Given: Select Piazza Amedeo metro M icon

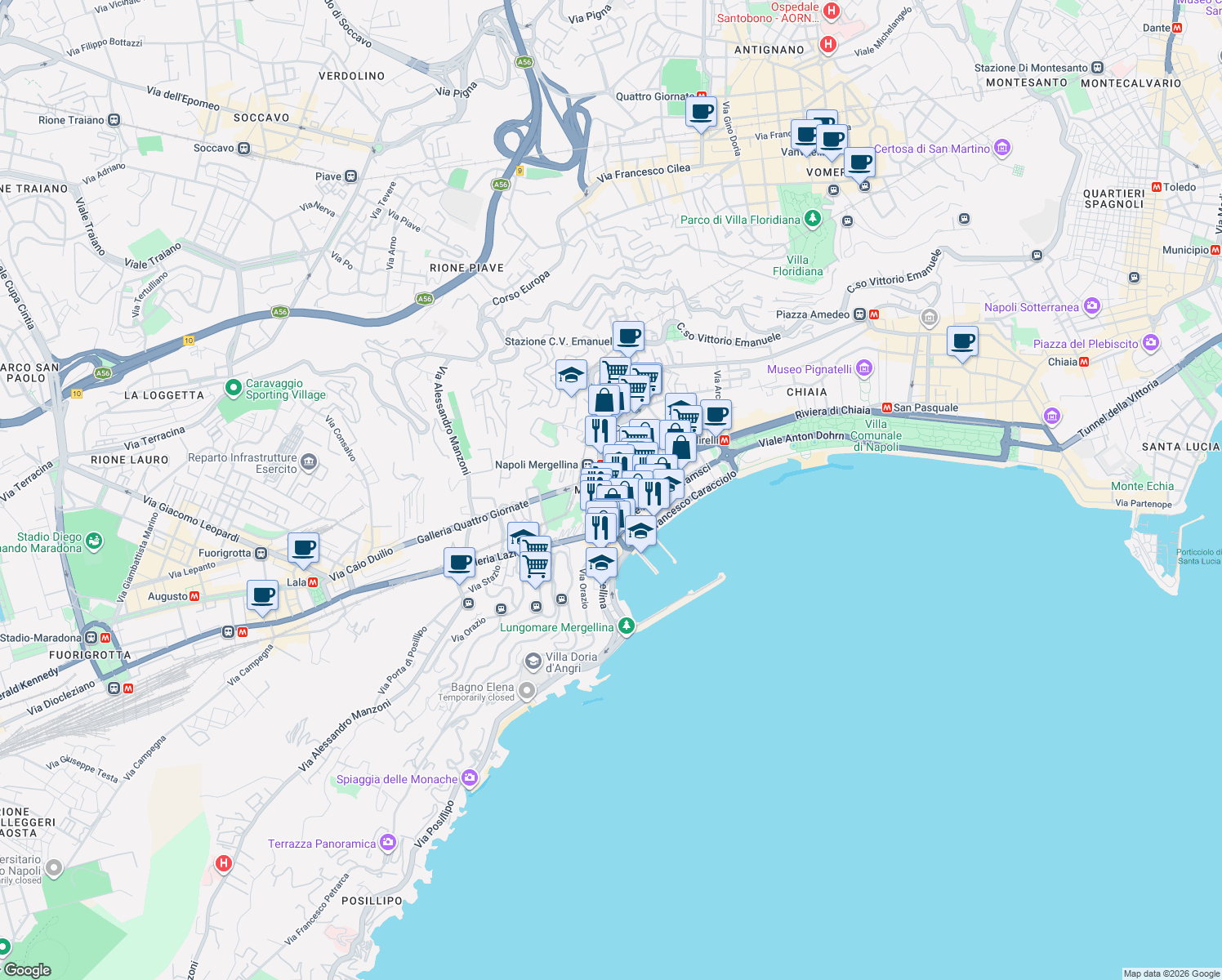Looking at the screenshot, I should pos(874,314).
